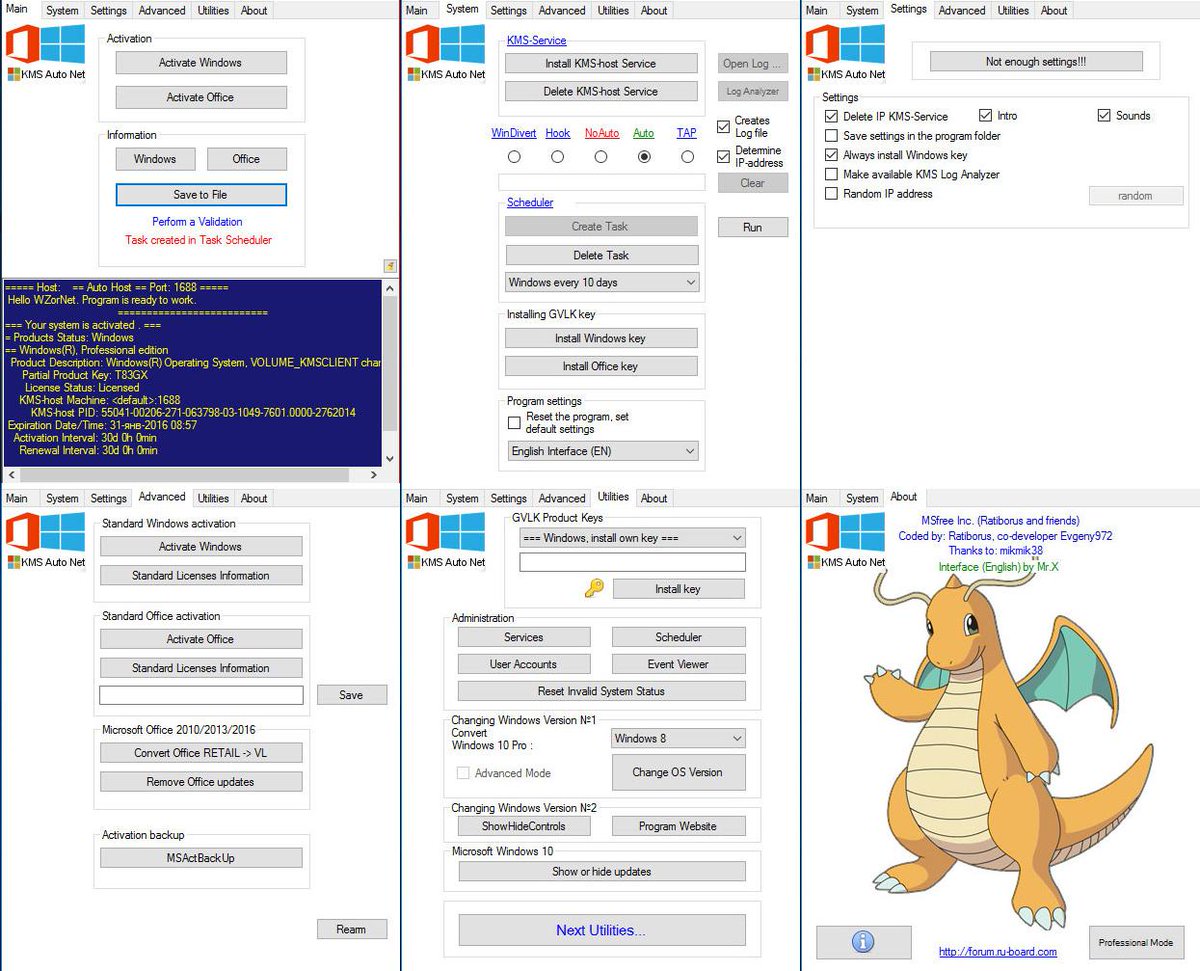Click the Install Windows key button
Image resolution: width=1200 pixels, height=971 pixels.
[x=601, y=338]
